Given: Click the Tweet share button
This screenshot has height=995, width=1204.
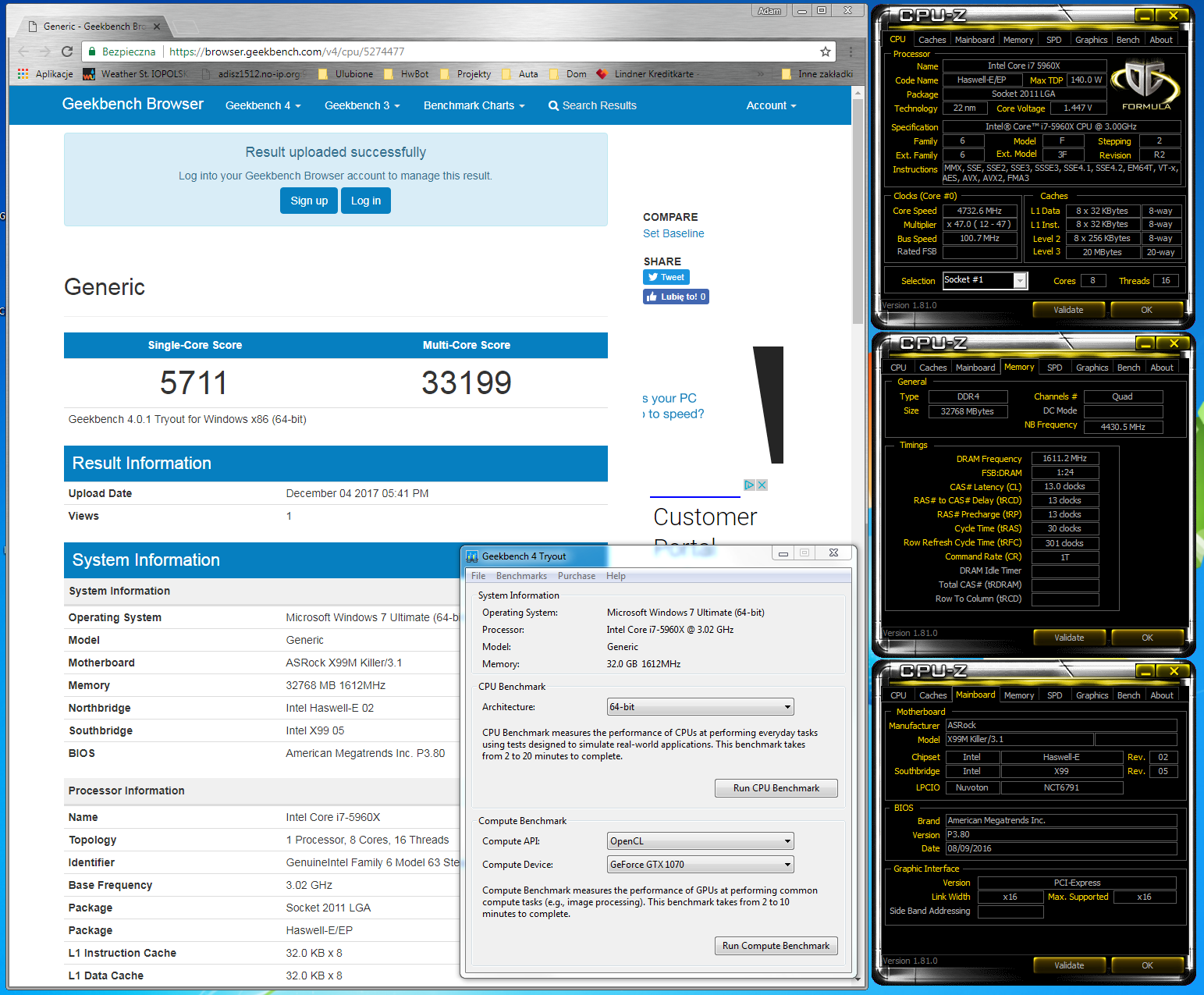Looking at the screenshot, I should [666, 277].
